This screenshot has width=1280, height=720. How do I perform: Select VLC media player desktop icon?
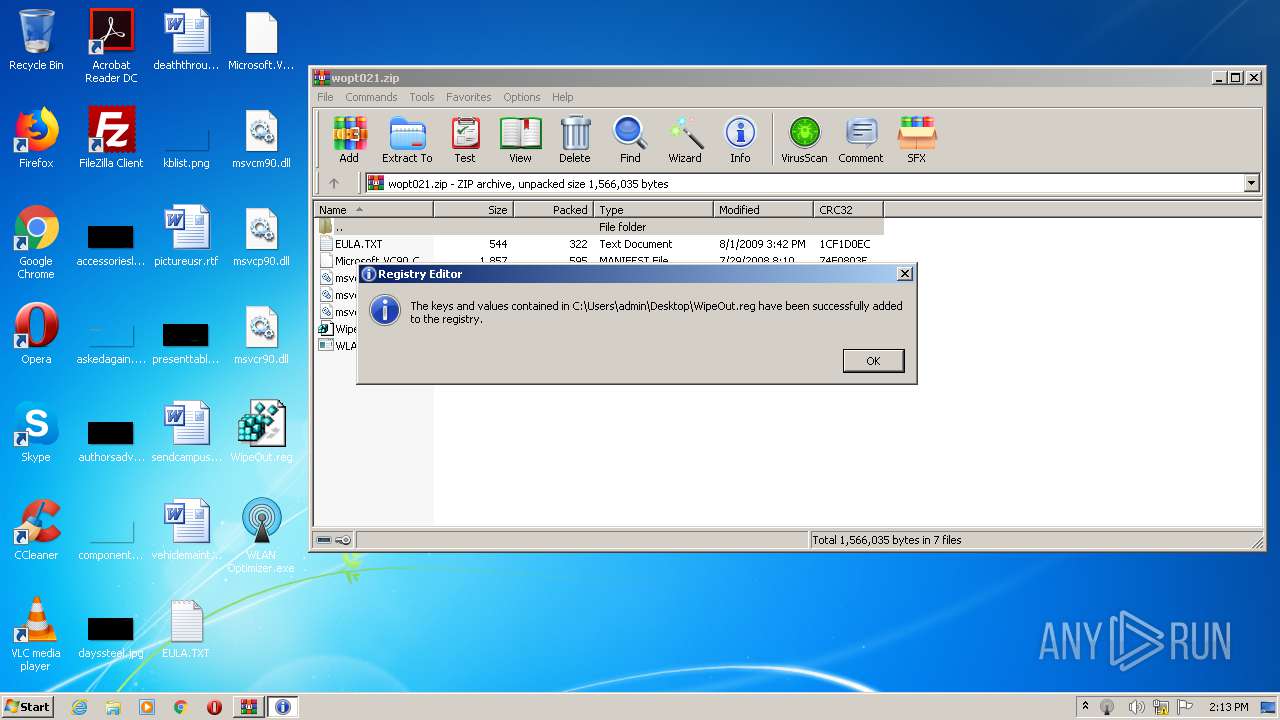36,635
